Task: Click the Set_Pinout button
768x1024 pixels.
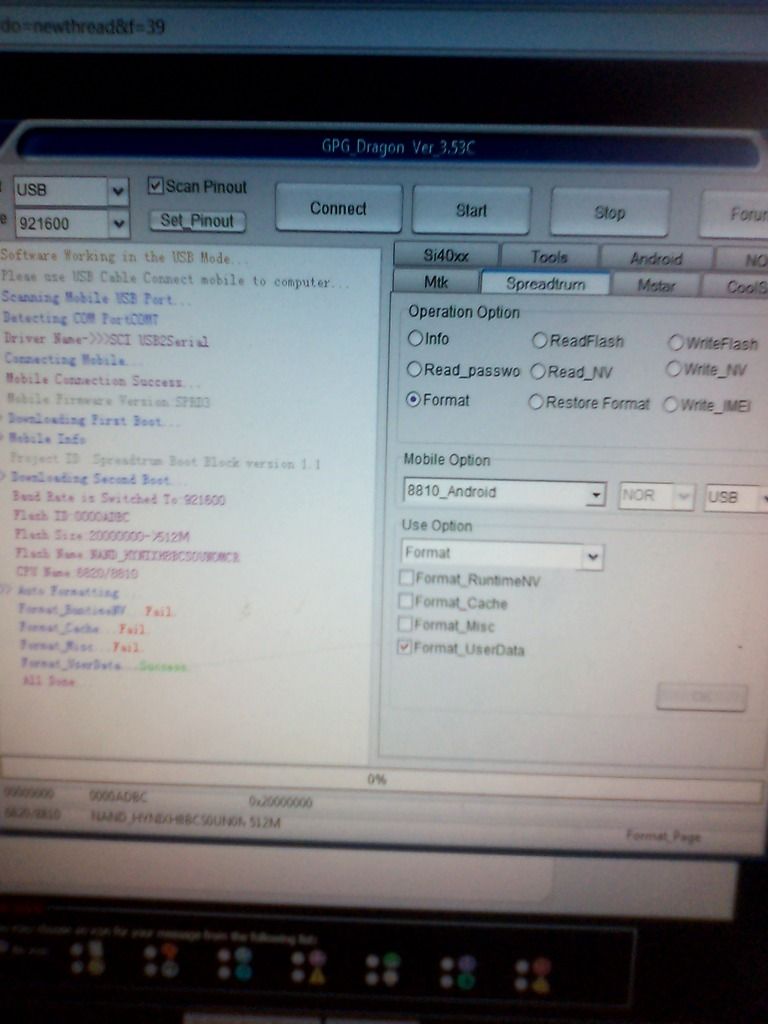Action: [x=197, y=221]
